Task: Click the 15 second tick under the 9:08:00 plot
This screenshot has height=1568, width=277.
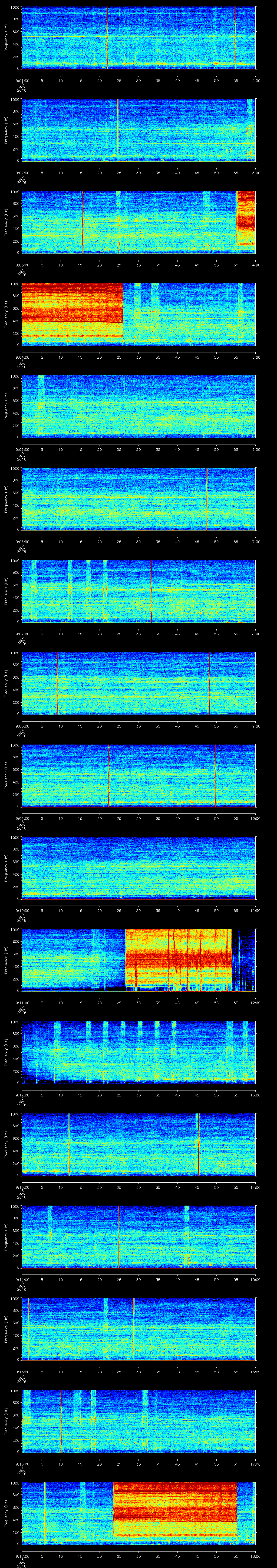Action: tap(80, 726)
